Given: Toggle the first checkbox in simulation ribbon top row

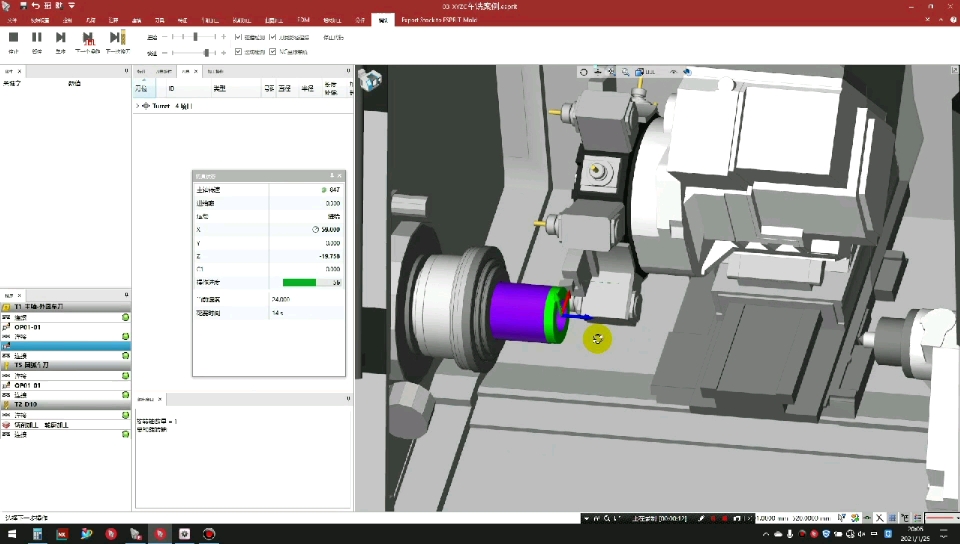Looking at the screenshot, I should pos(239,37).
